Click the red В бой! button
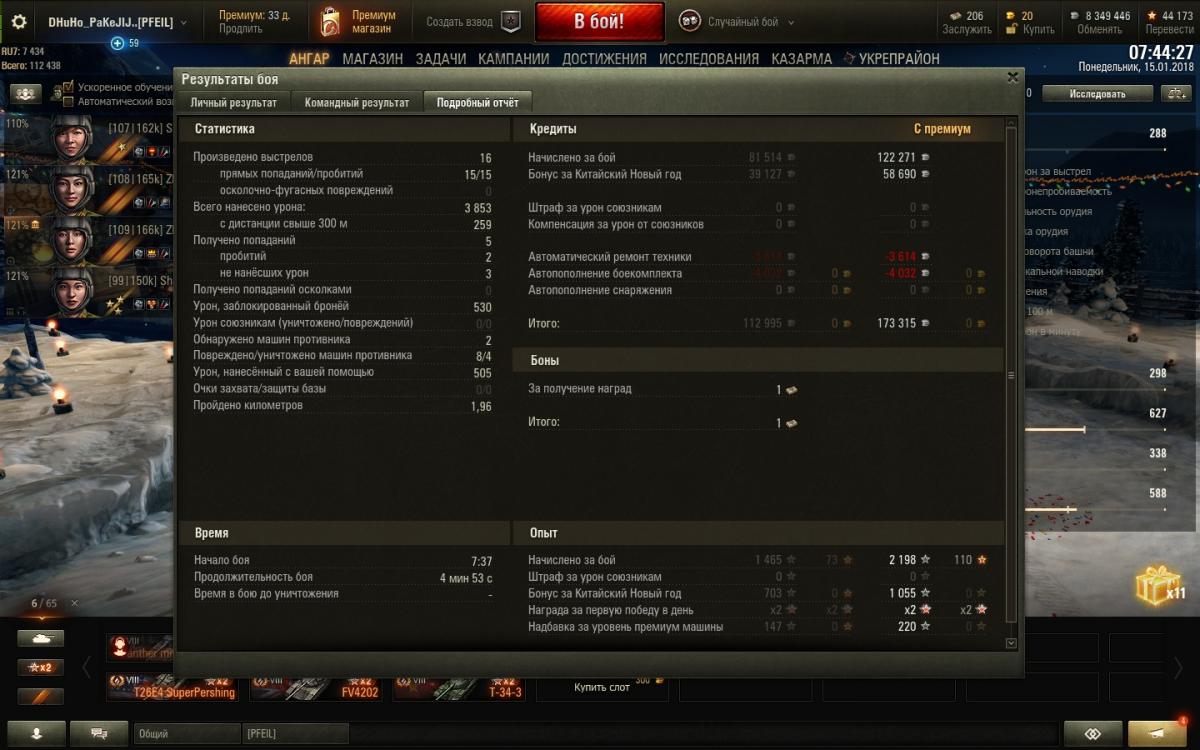This screenshot has height=750, width=1200. [600, 22]
